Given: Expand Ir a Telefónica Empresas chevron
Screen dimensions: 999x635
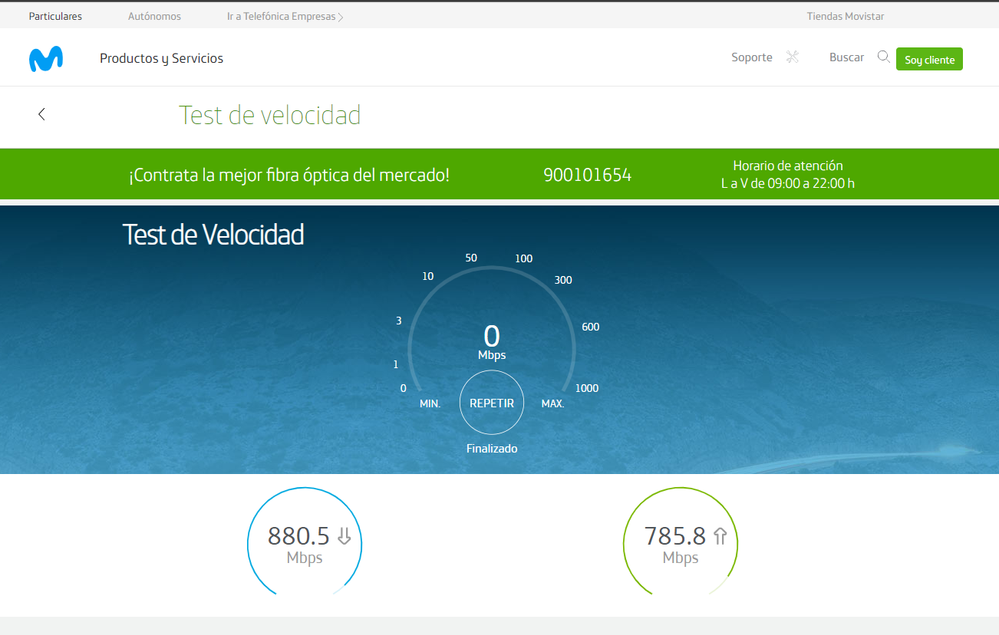Looking at the screenshot, I should pyautogui.click(x=341, y=17).
